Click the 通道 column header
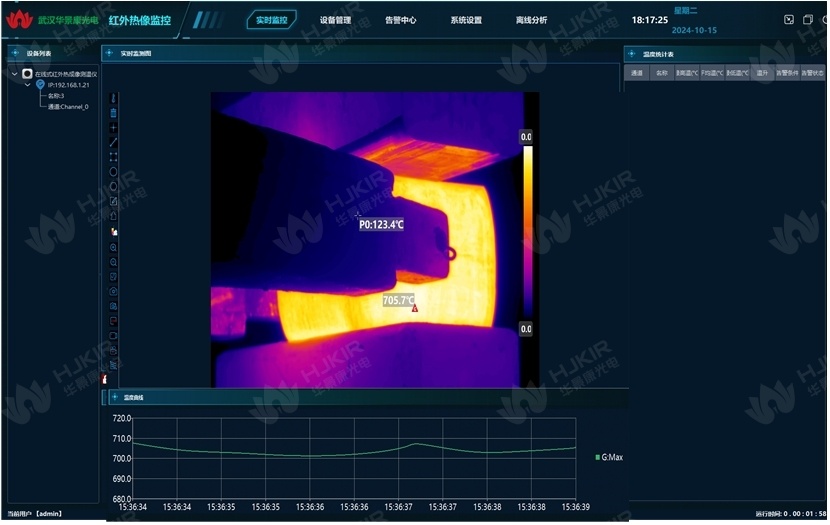Image resolution: width=830 pixels, height=525 pixels. click(637, 73)
